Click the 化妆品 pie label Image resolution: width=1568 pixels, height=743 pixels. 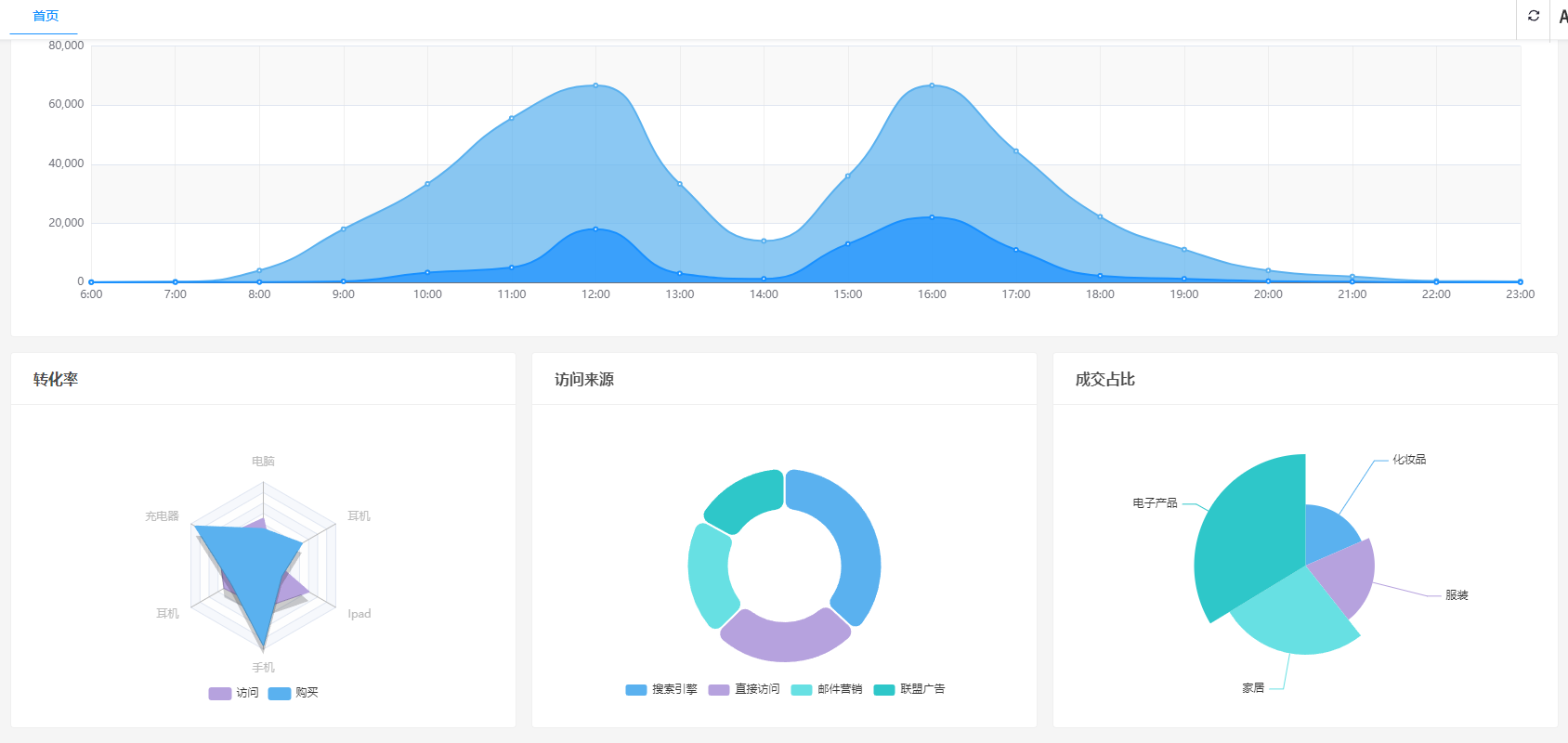(x=1409, y=460)
